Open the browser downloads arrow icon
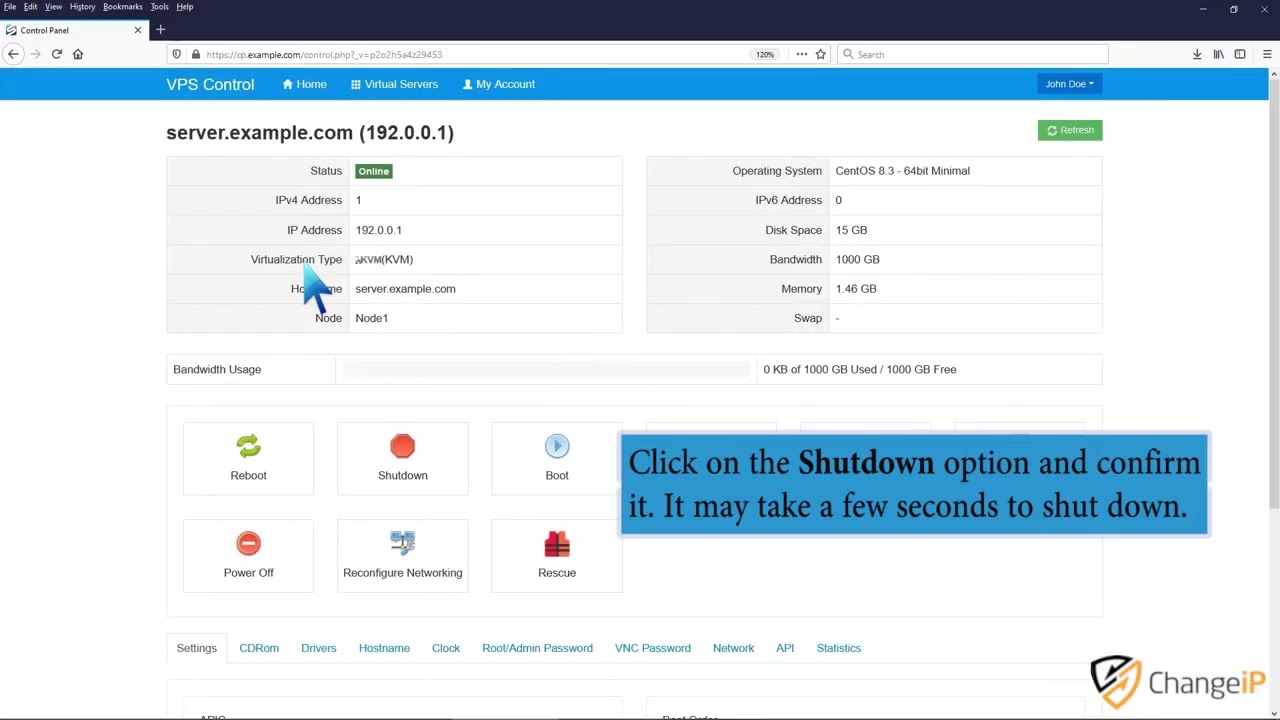The width and height of the screenshot is (1280, 720). (x=1196, y=54)
